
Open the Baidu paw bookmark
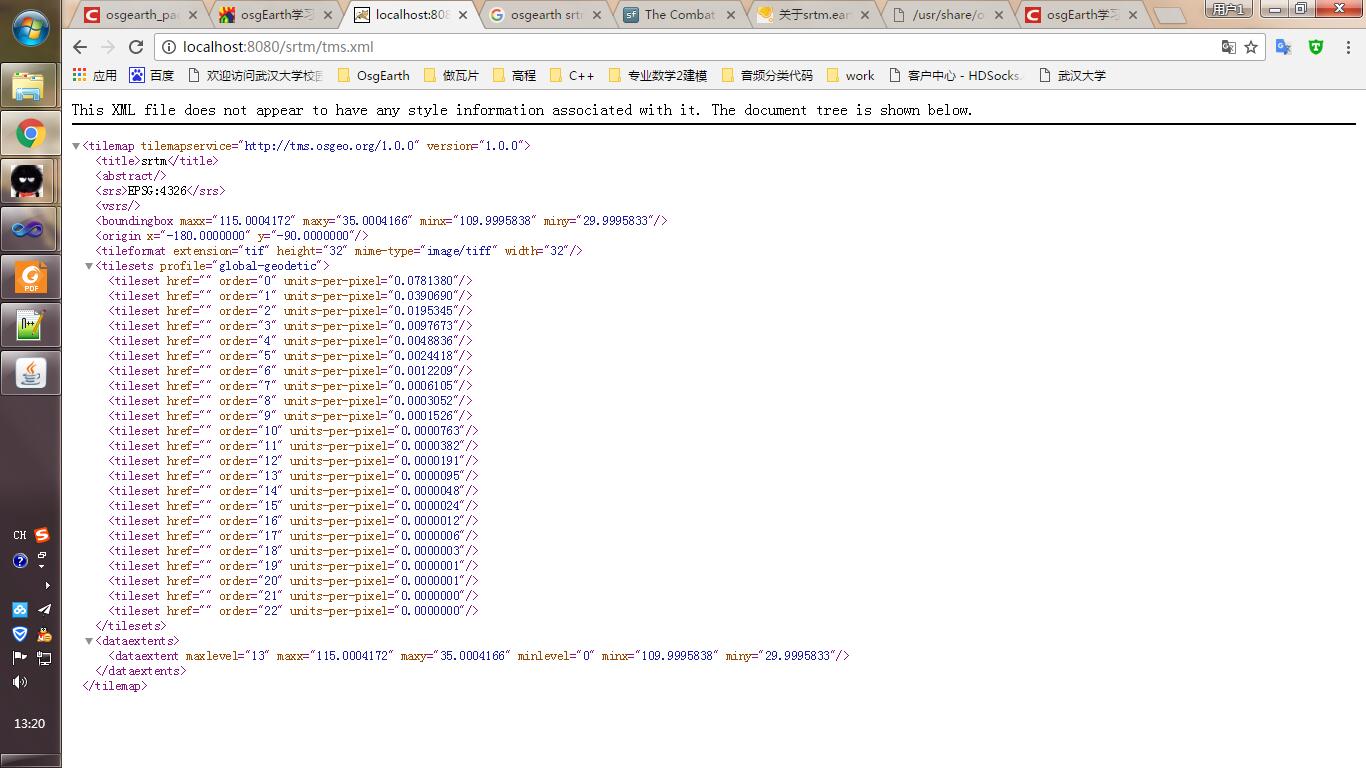pos(151,75)
